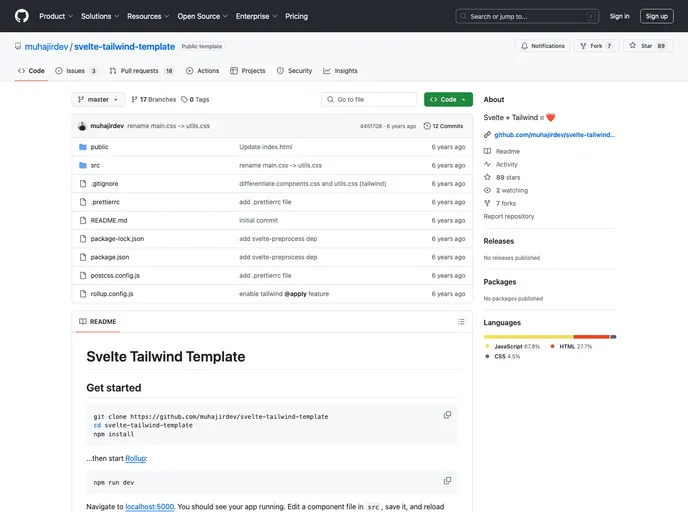Open the Releases heading link

(498, 241)
